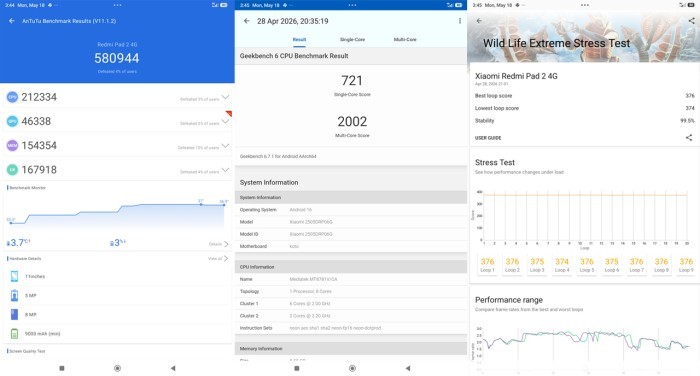Tap the Cluster 1 row
The width and height of the screenshot is (700, 376).
351,304
